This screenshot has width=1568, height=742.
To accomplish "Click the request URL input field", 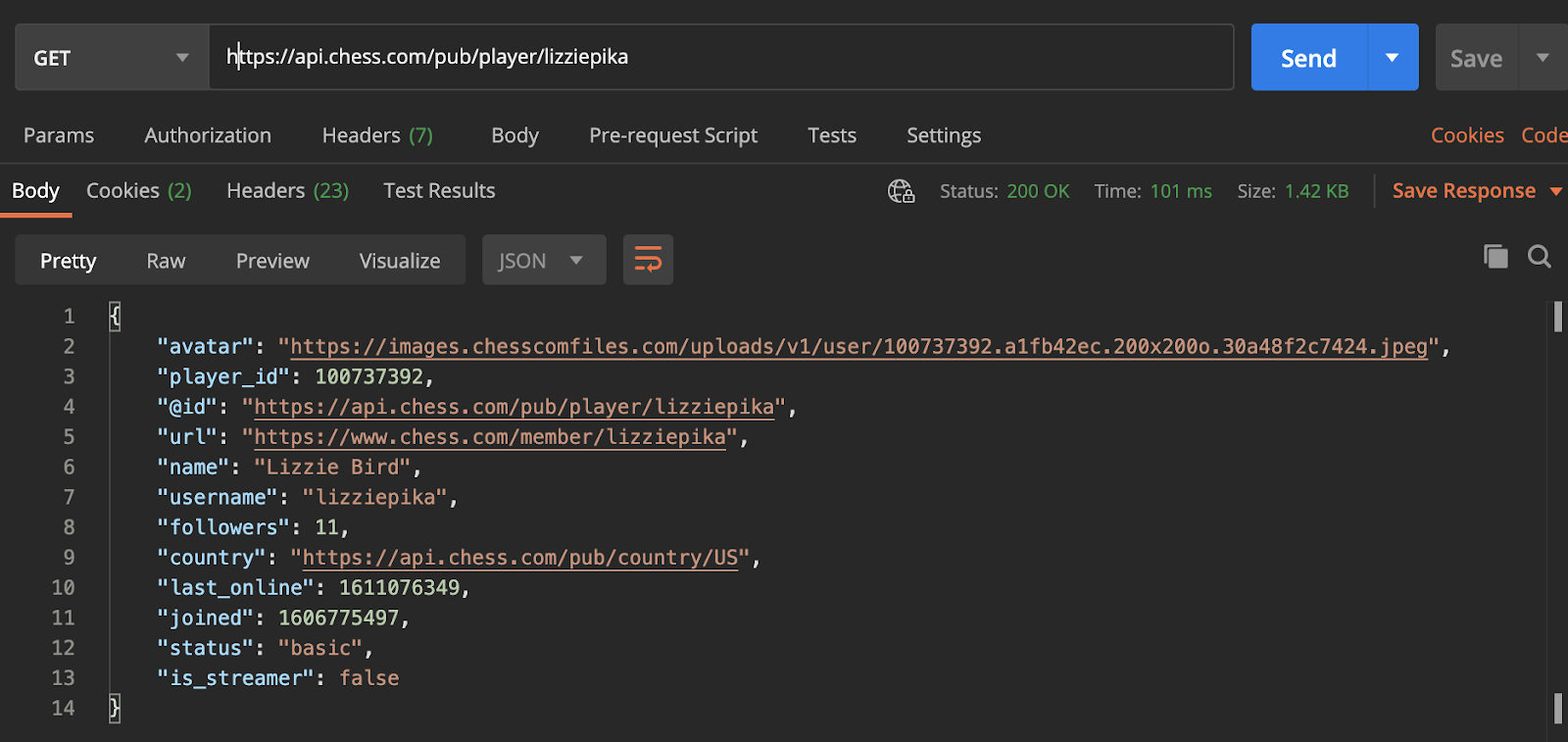I will tap(720, 57).
